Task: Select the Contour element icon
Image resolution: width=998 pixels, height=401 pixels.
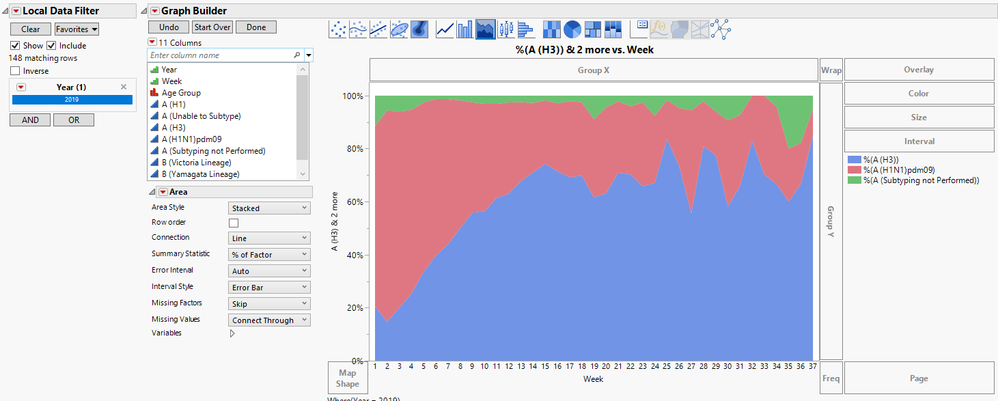Action: coord(419,29)
